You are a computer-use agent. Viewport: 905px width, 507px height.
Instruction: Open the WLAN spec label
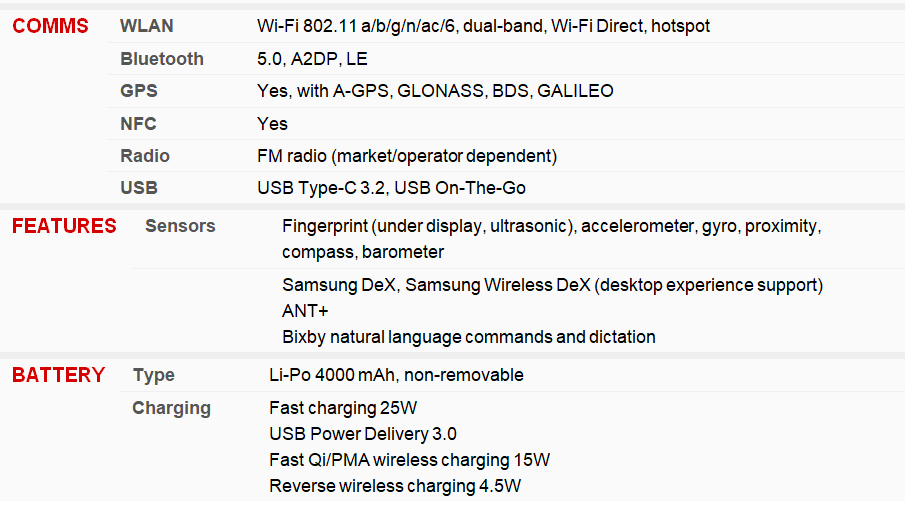147,26
